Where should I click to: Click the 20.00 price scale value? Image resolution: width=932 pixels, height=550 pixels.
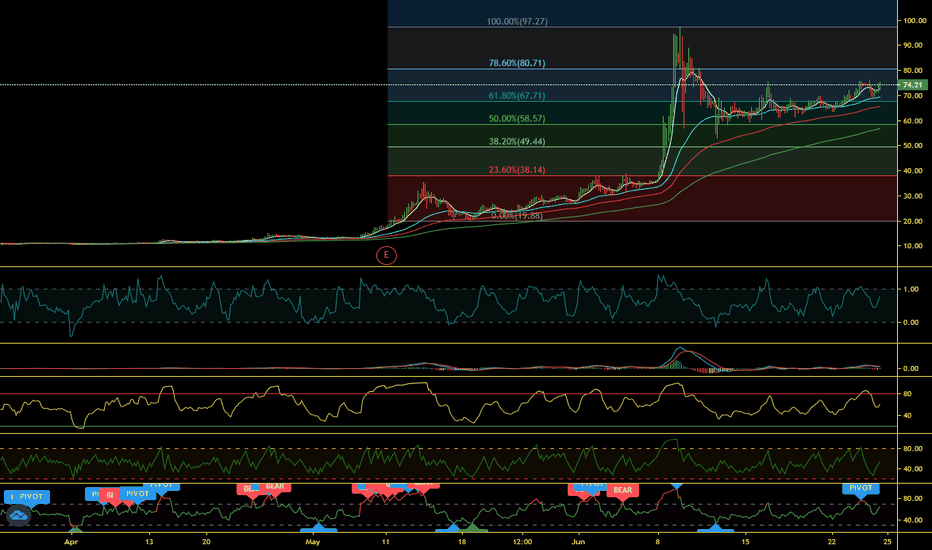[914, 222]
